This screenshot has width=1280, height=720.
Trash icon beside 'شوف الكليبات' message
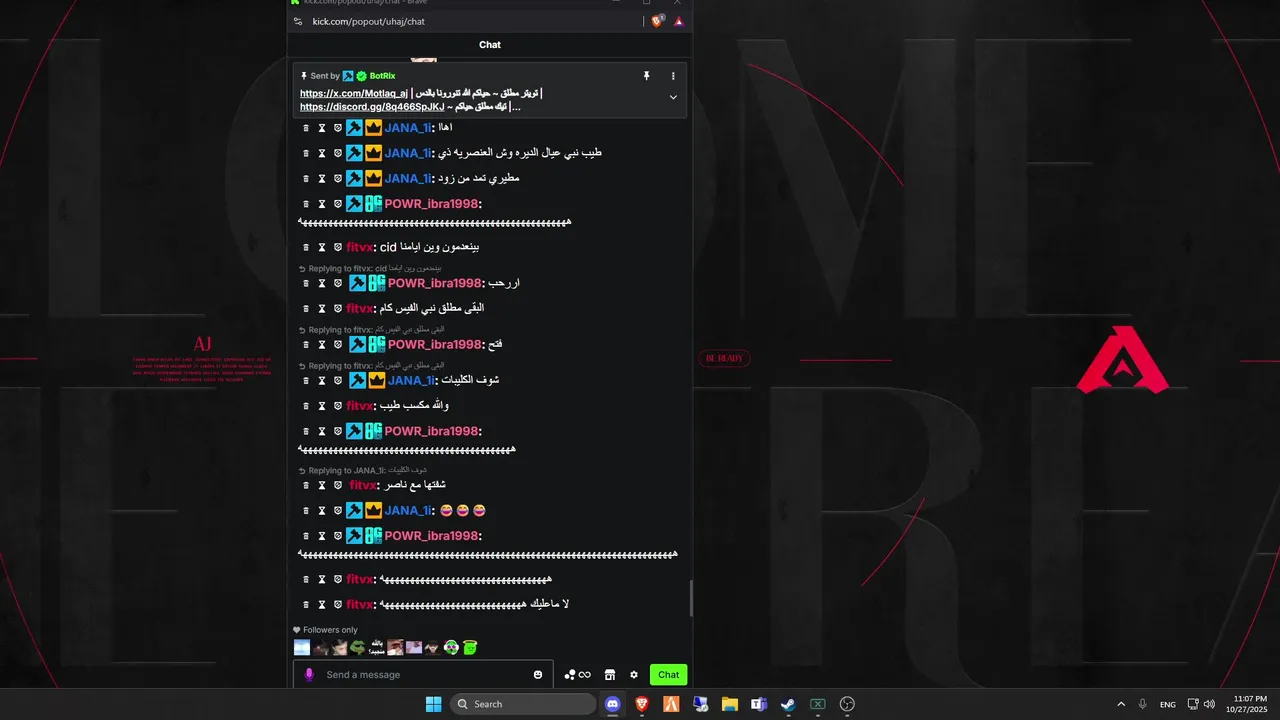tap(306, 380)
